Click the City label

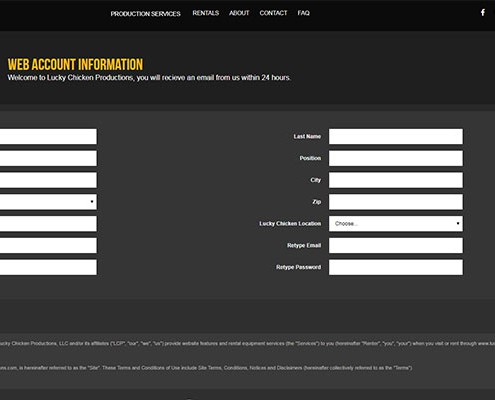pyautogui.click(x=315, y=180)
